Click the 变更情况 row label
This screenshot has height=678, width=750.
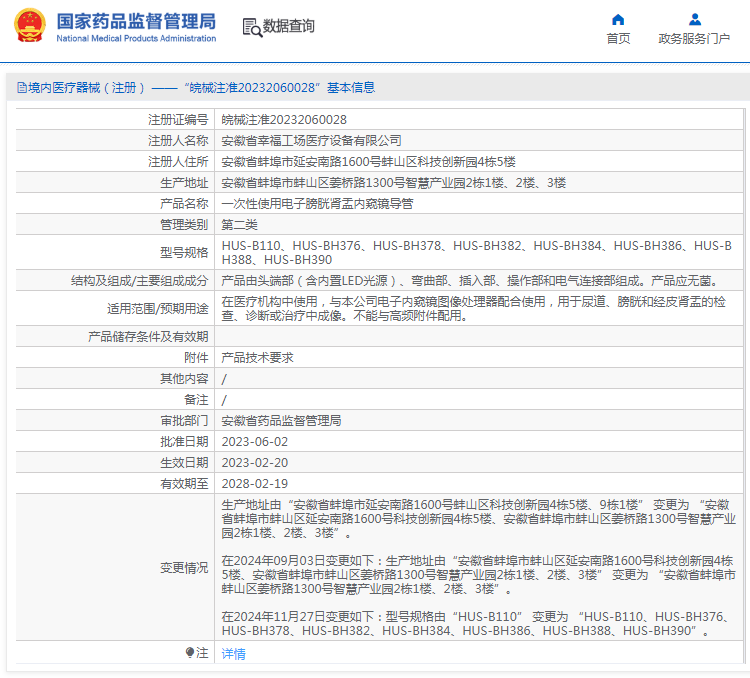pyautogui.click(x=184, y=568)
